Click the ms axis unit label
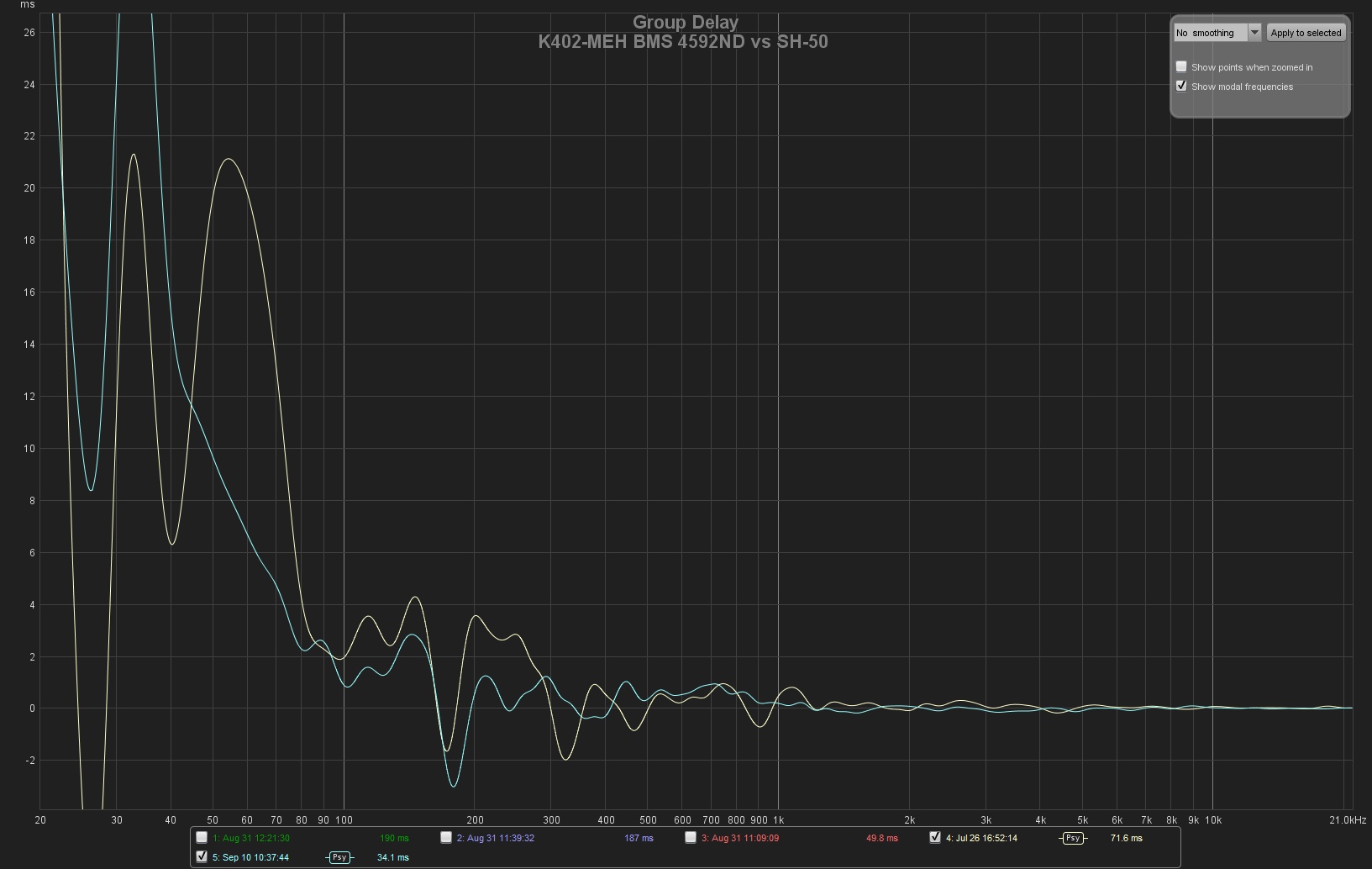This screenshot has height=869, width=1372. tap(28, 5)
